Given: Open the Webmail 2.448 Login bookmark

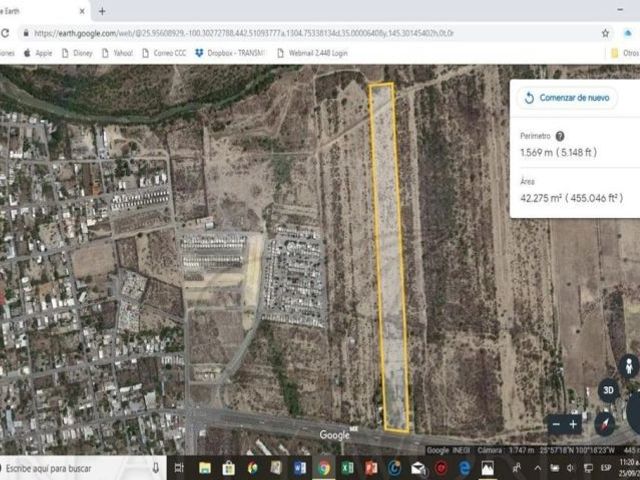Looking at the screenshot, I should pos(312,53).
